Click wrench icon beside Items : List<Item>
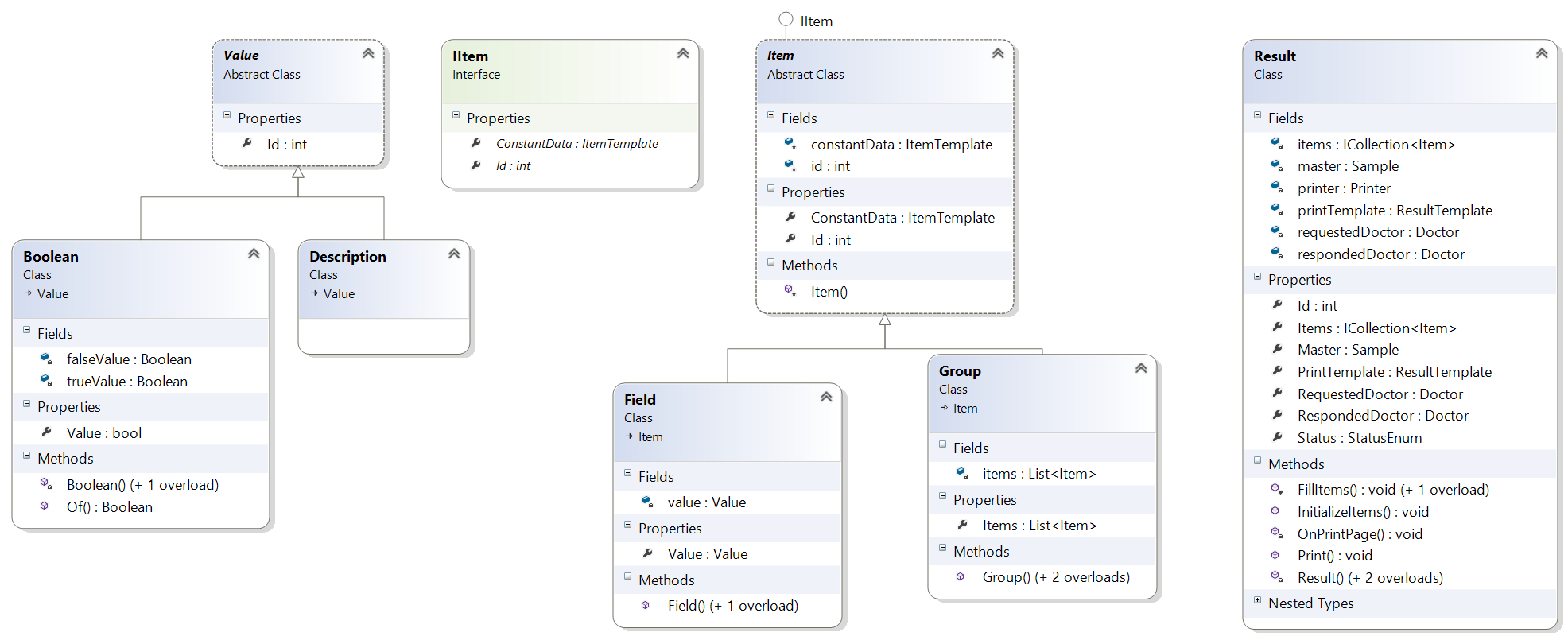 tap(962, 525)
